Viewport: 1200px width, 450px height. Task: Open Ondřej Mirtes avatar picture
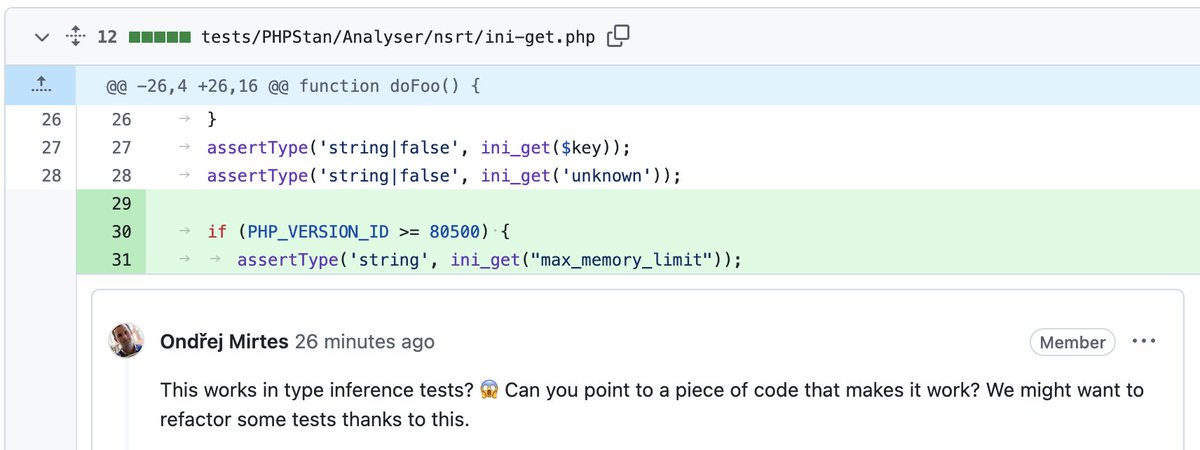[x=127, y=342]
